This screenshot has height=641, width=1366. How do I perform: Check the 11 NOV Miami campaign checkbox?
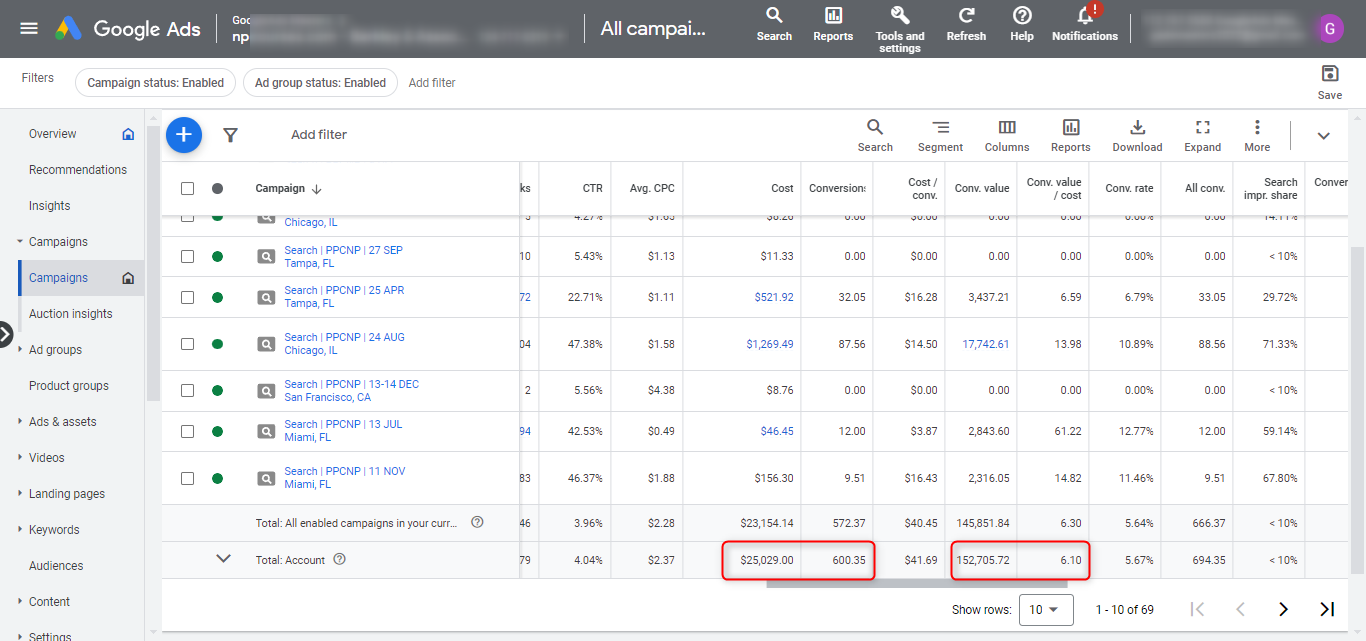[187, 478]
